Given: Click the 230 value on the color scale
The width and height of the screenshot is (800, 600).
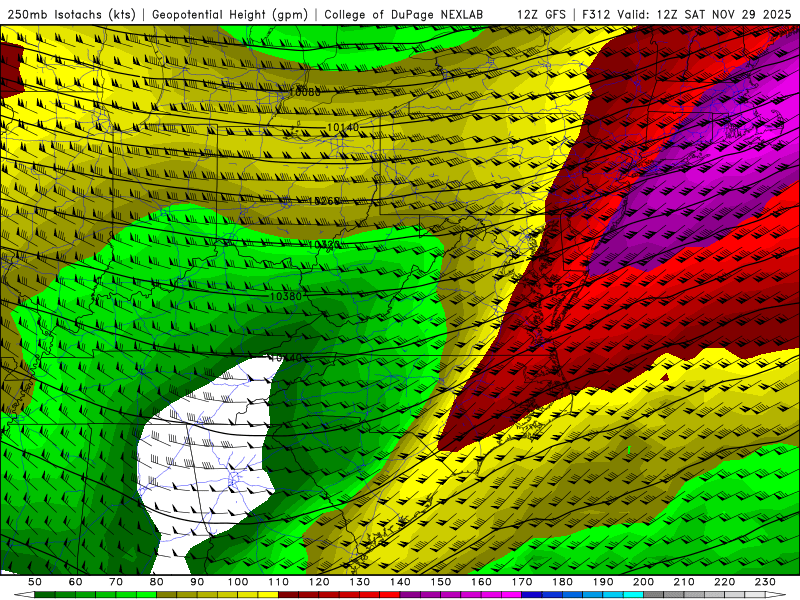Looking at the screenshot, I should click(x=766, y=582).
